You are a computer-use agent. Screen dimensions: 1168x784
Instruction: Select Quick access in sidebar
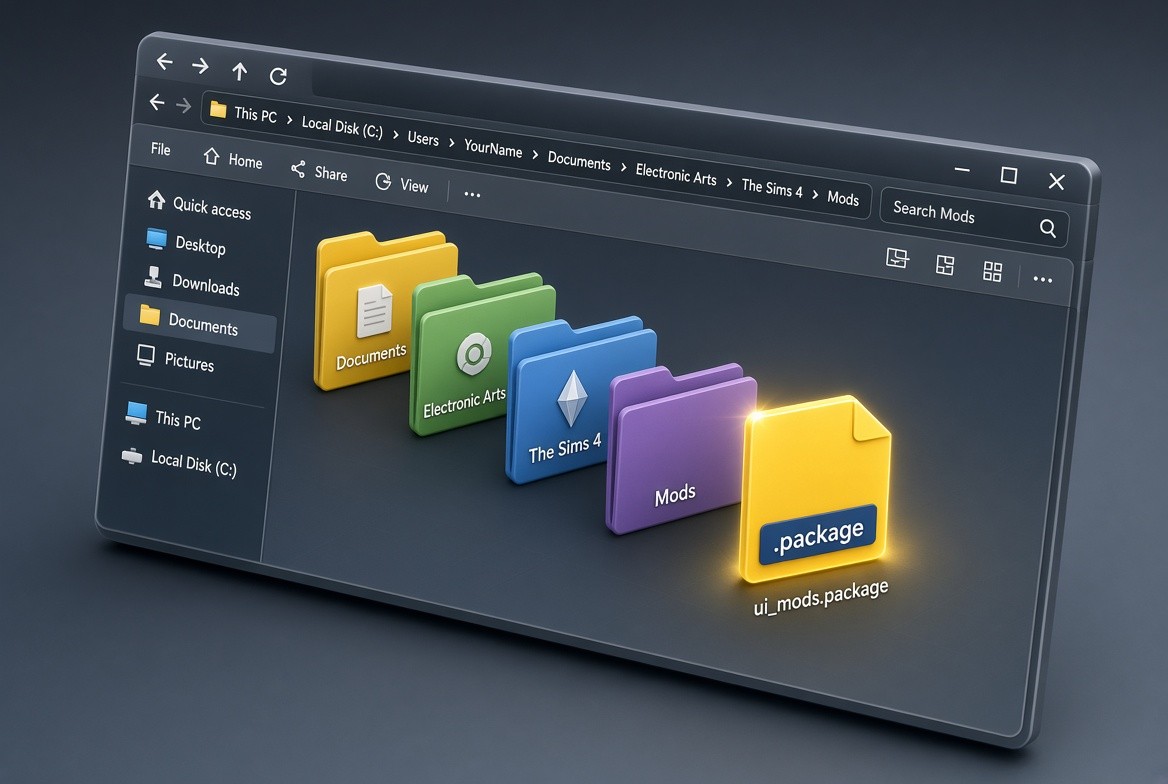pos(199,206)
